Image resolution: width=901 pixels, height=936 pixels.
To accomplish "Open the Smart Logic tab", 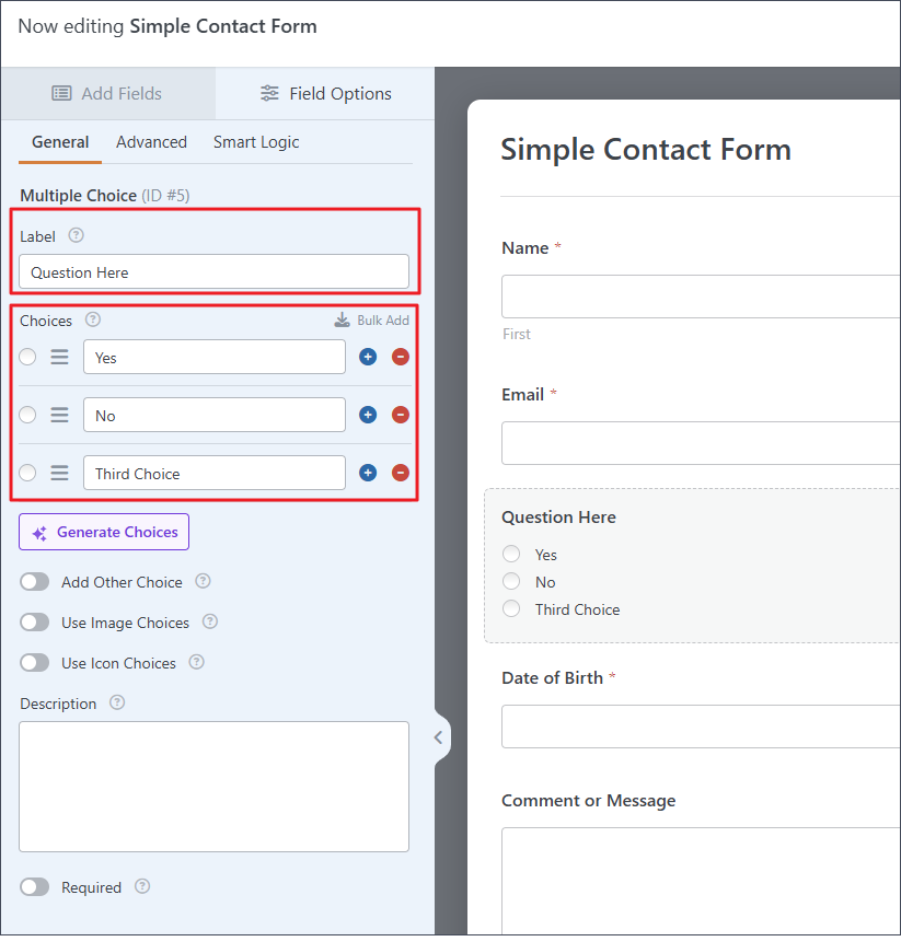I will point(256,142).
